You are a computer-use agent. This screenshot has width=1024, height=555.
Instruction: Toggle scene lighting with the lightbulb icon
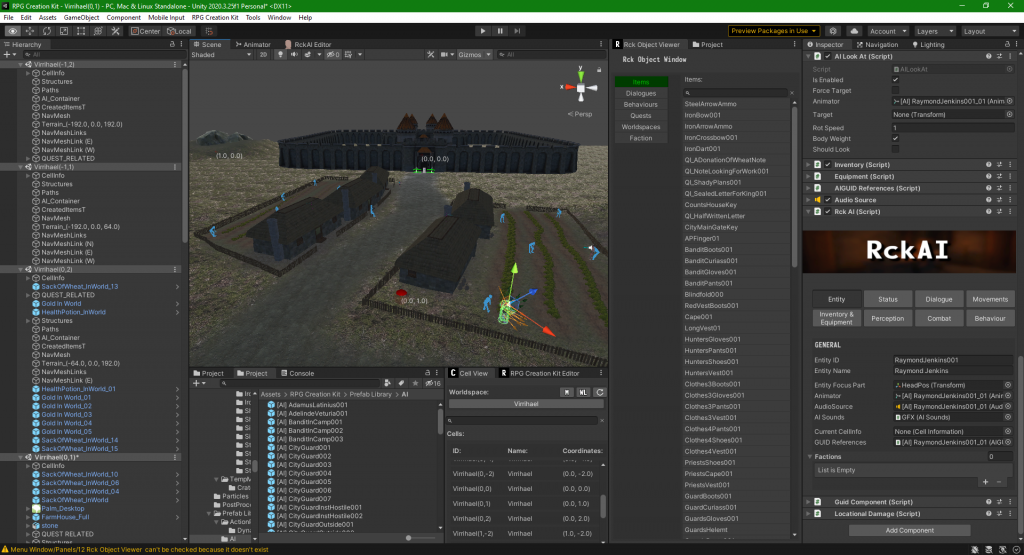click(x=281, y=55)
